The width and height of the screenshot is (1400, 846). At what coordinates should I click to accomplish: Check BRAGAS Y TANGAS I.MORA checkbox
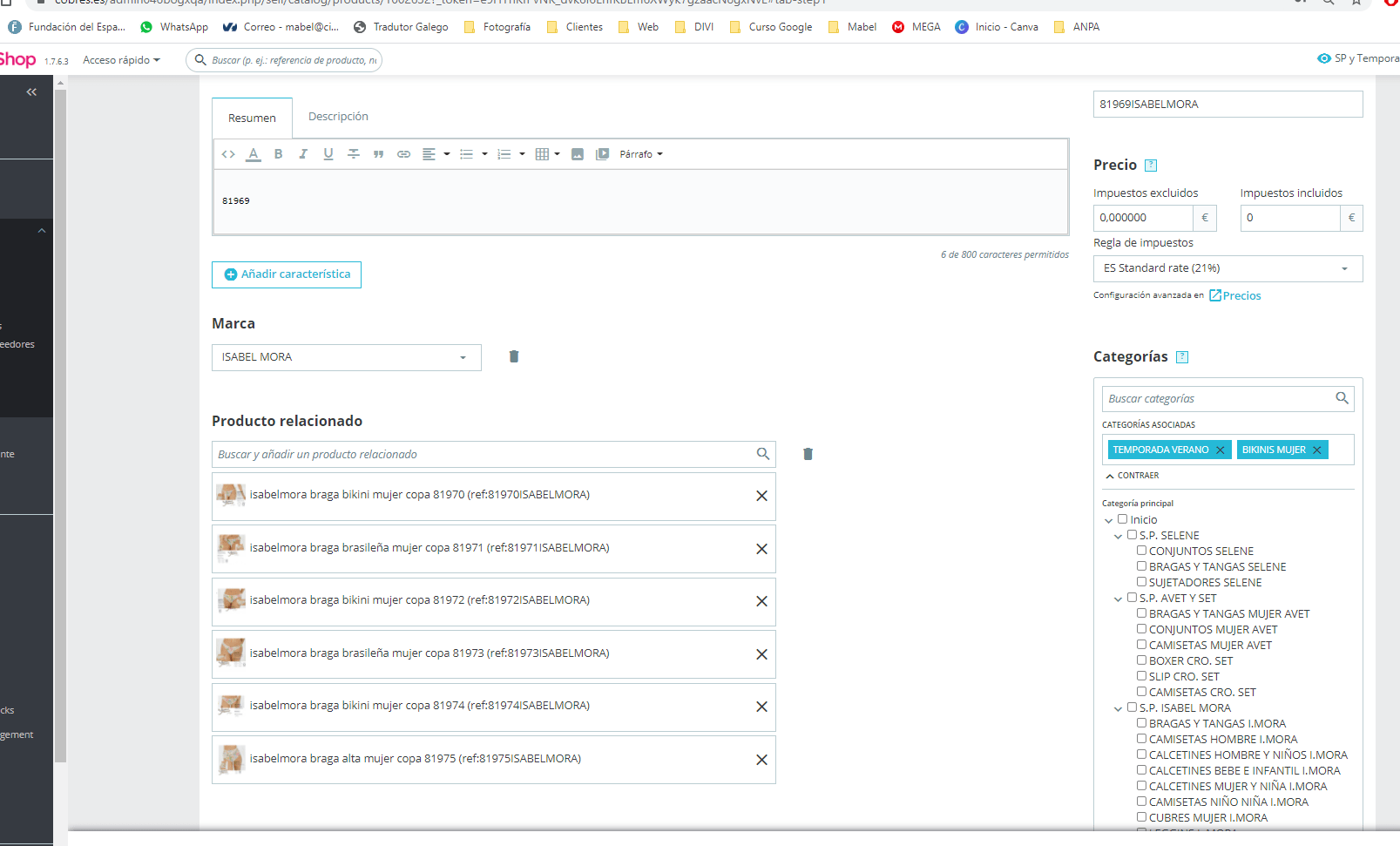tap(1141, 723)
